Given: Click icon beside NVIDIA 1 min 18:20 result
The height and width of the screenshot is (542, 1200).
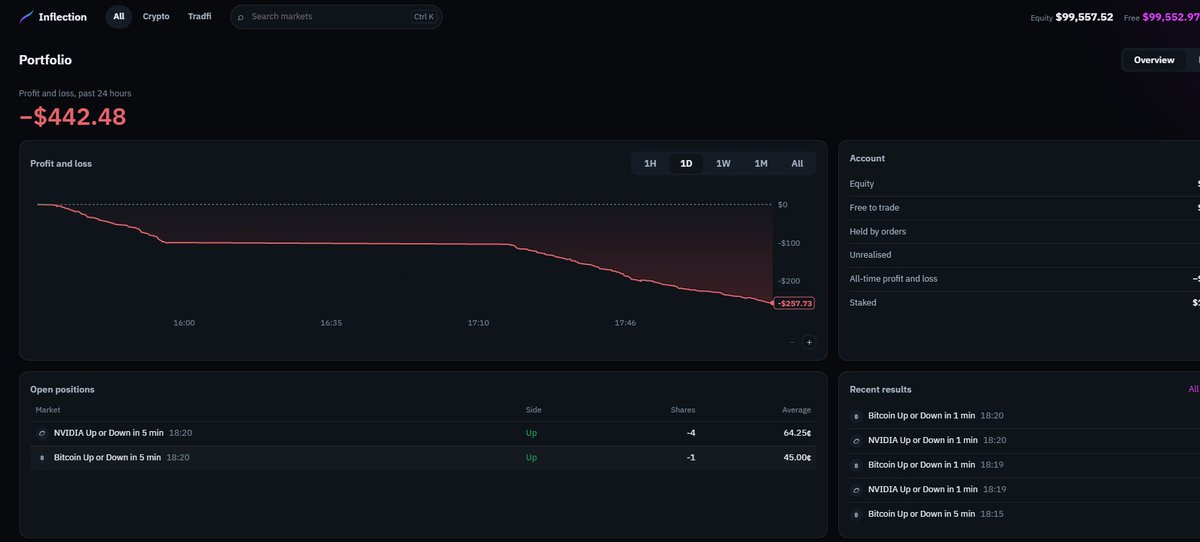Looking at the screenshot, I should pos(856,440).
